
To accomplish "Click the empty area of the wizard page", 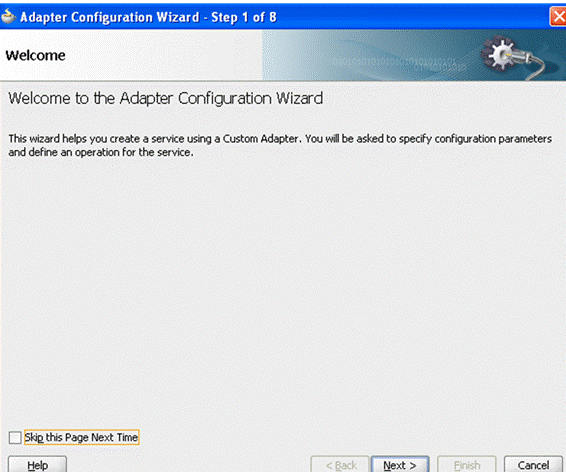I will pyautogui.click(x=282, y=289).
